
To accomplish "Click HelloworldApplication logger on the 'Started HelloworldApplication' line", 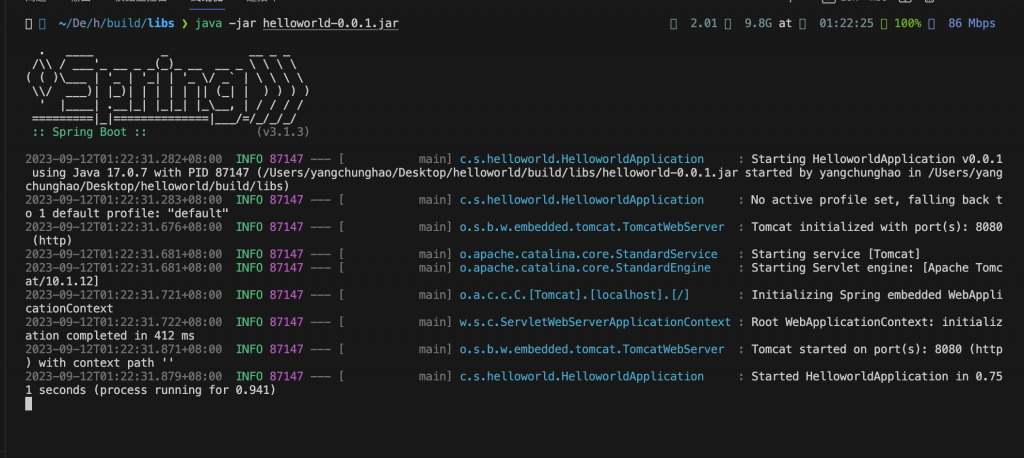I will [582, 376].
